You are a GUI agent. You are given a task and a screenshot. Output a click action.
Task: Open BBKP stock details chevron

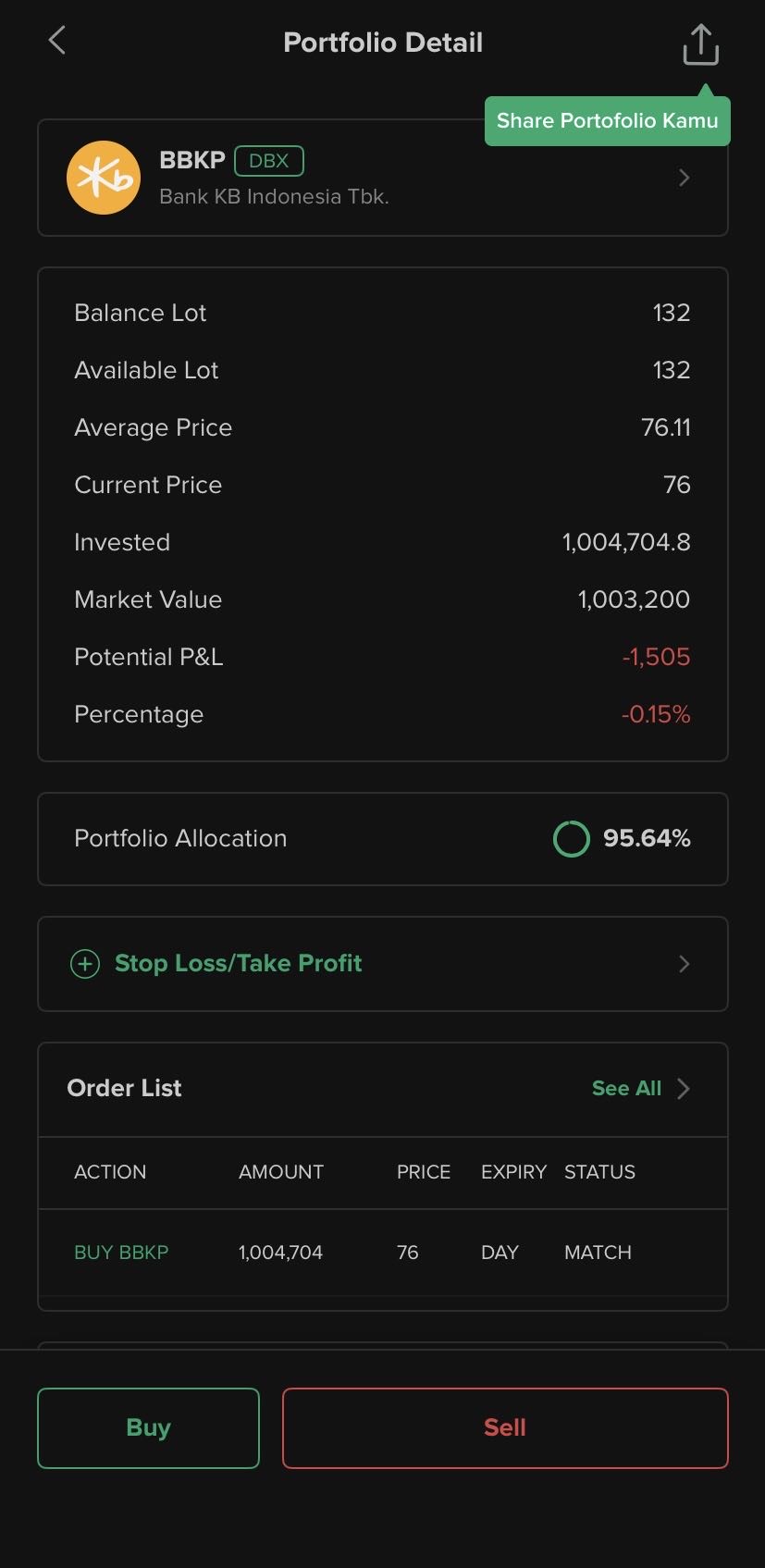(x=685, y=178)
